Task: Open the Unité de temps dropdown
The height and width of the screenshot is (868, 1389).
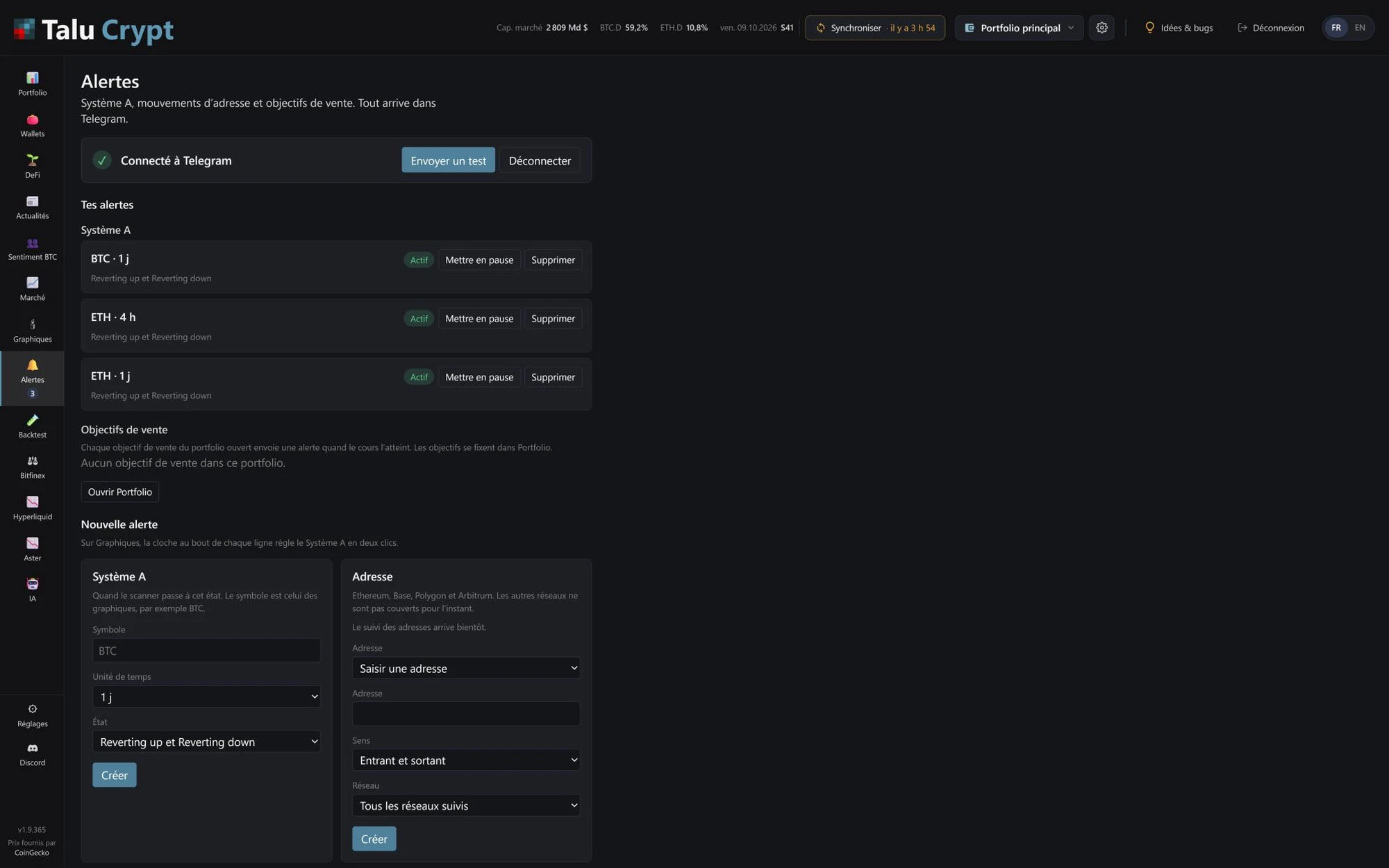Action: 206,696
